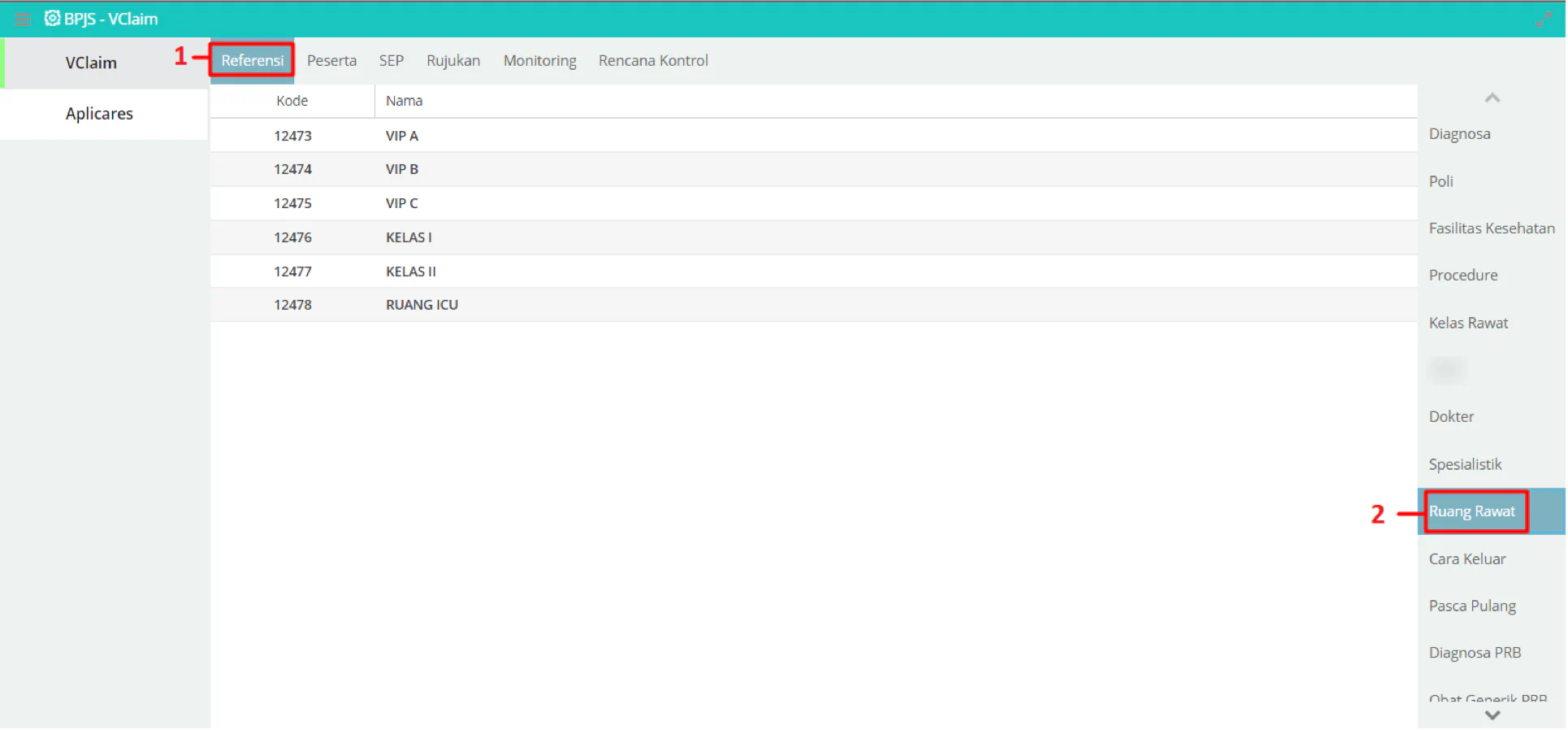Viewport: 1568px width, 730px height.
Task: Switch to the Peserta tab
Action: pyautogui.click(x=331, y=60)
